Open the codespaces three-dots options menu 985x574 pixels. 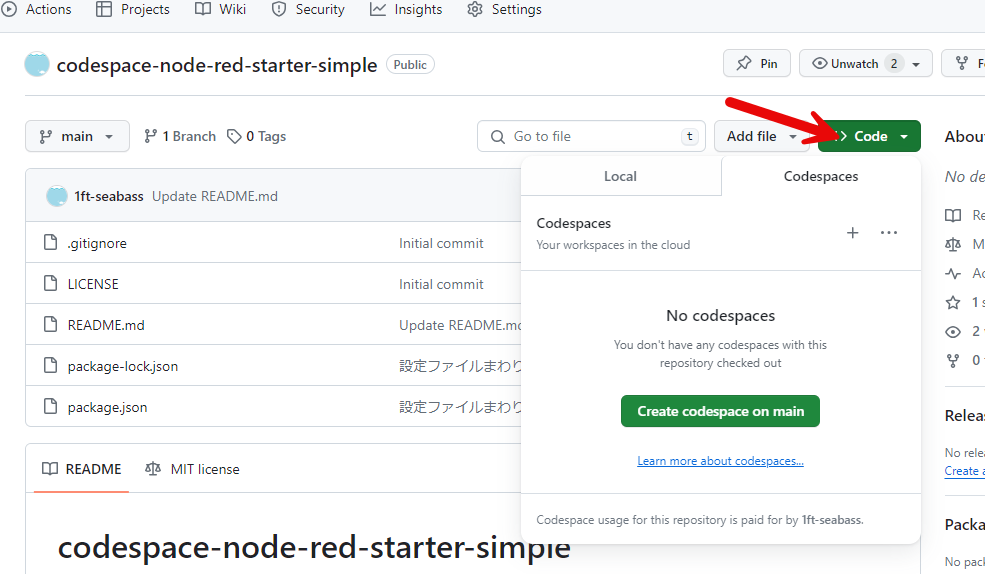pos(889,233)
